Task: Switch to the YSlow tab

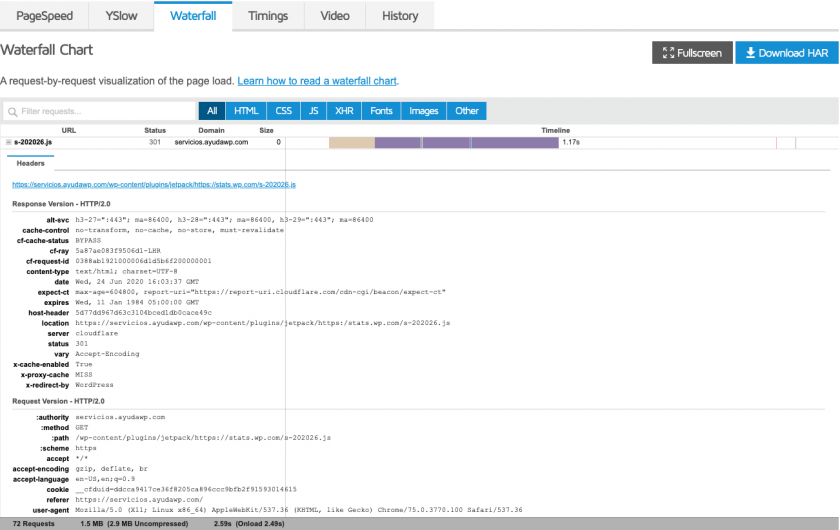Action: pyautogui.click(x=122, y=16)
